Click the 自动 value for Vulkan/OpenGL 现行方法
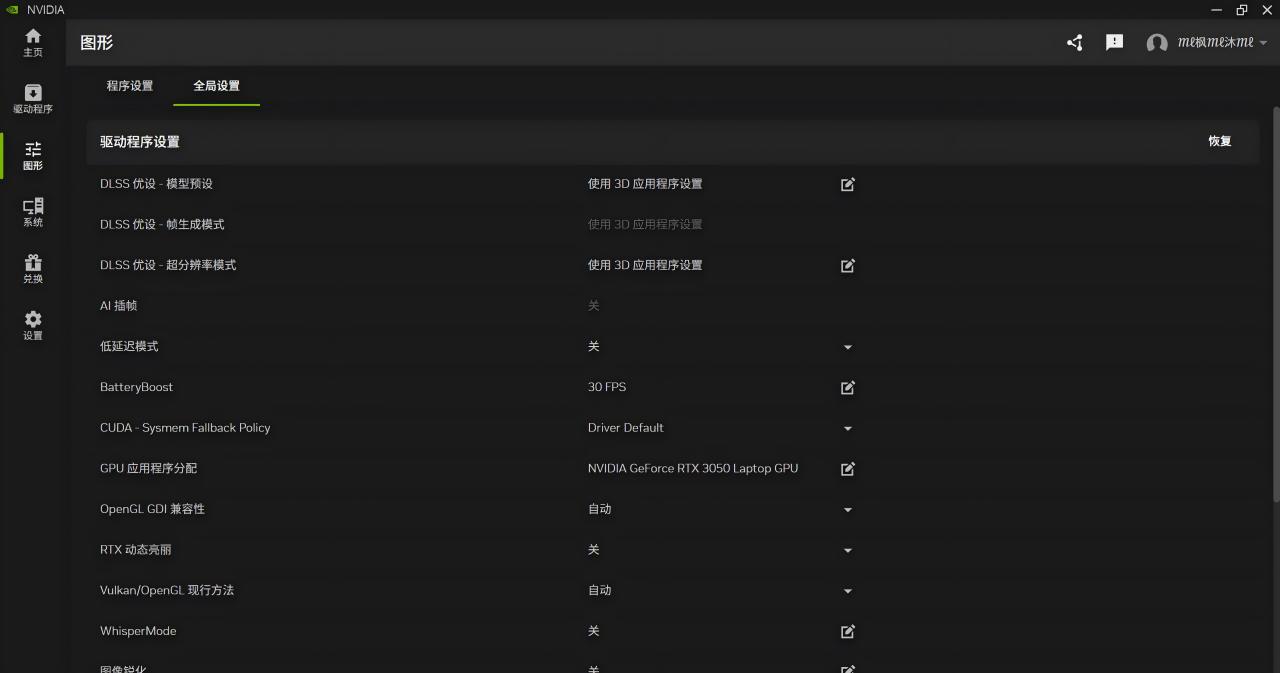 (x=600, y=590)
